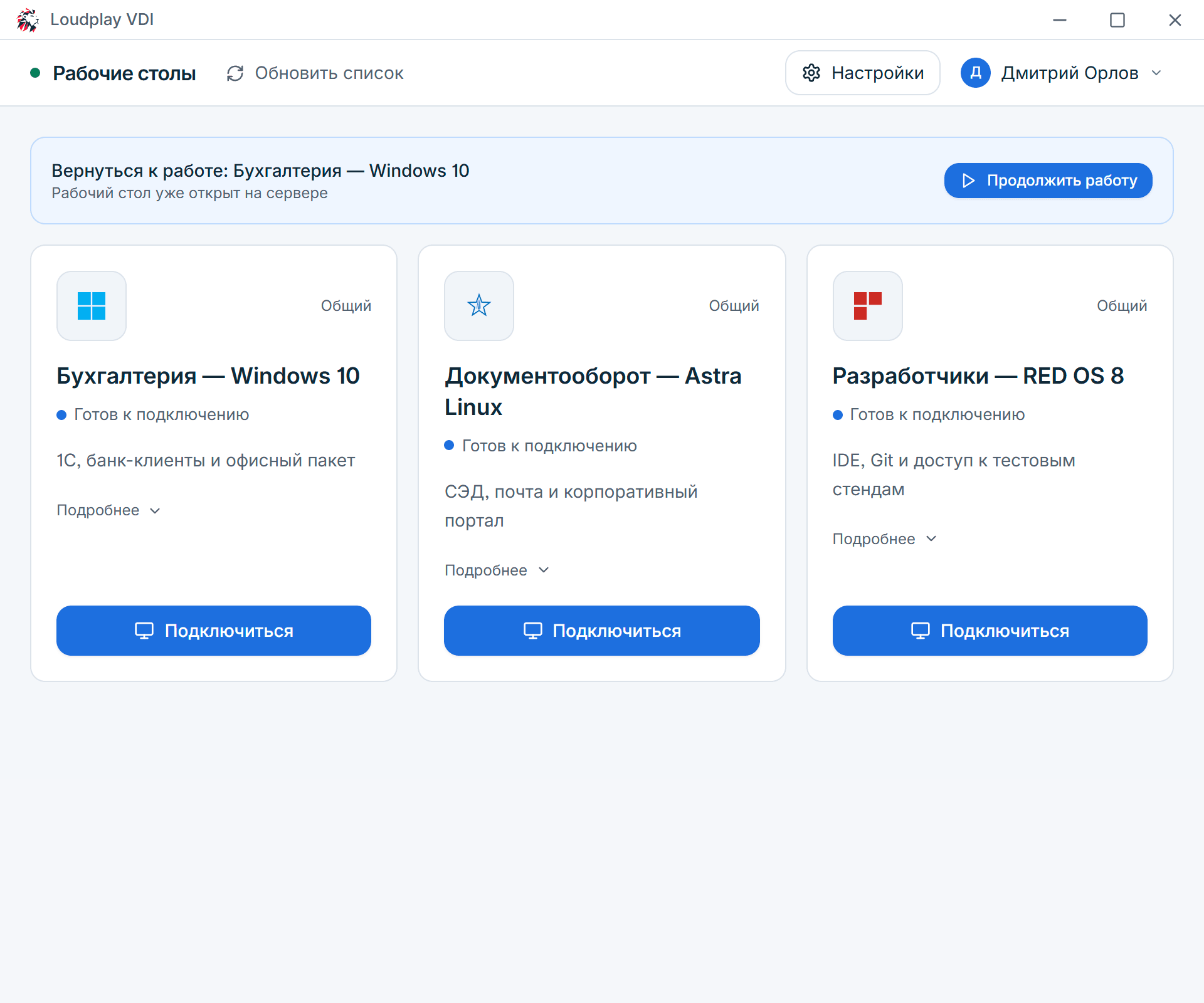Viewport: 1204px width, 1003px height.
Task: Click the 1С, банк-клиенты description text
Action: point(206,460)
